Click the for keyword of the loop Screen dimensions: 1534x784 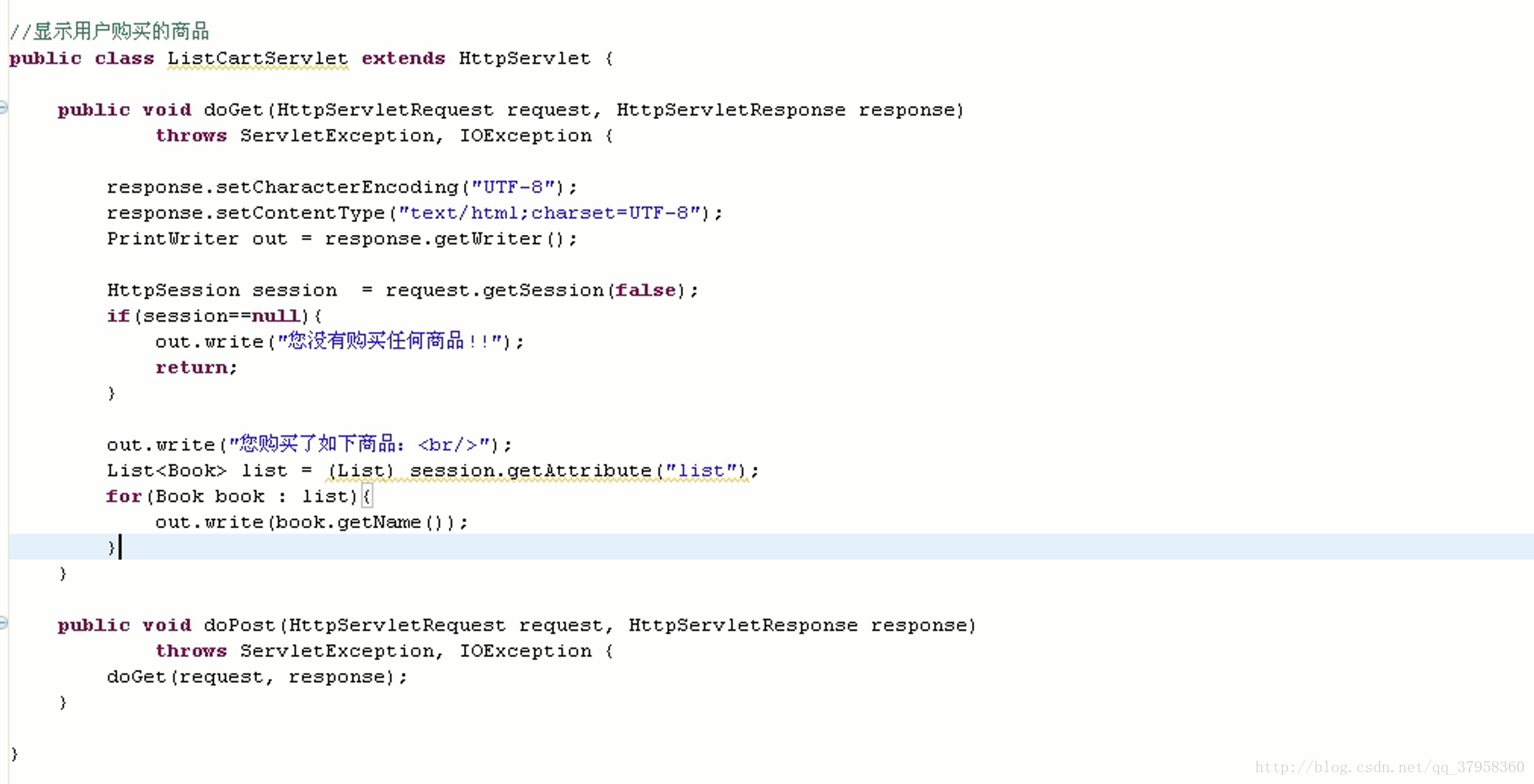coord(124,497)
